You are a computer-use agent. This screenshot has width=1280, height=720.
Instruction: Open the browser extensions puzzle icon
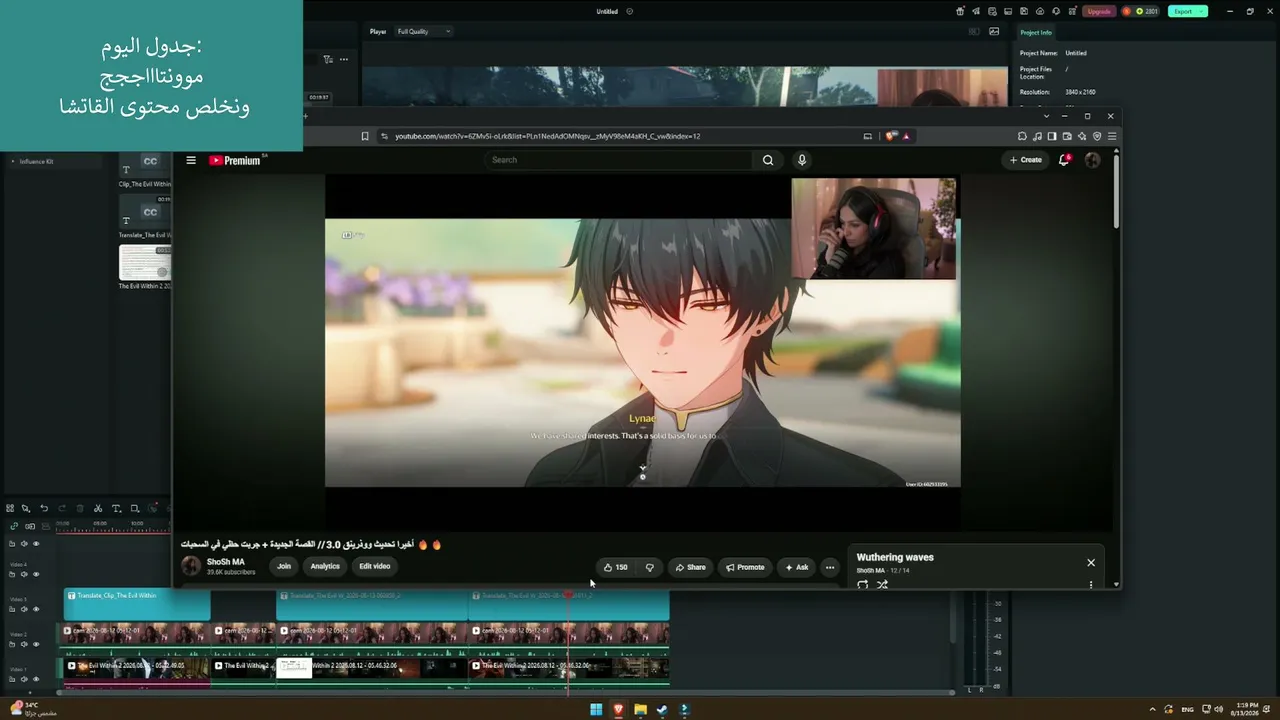1022,136
